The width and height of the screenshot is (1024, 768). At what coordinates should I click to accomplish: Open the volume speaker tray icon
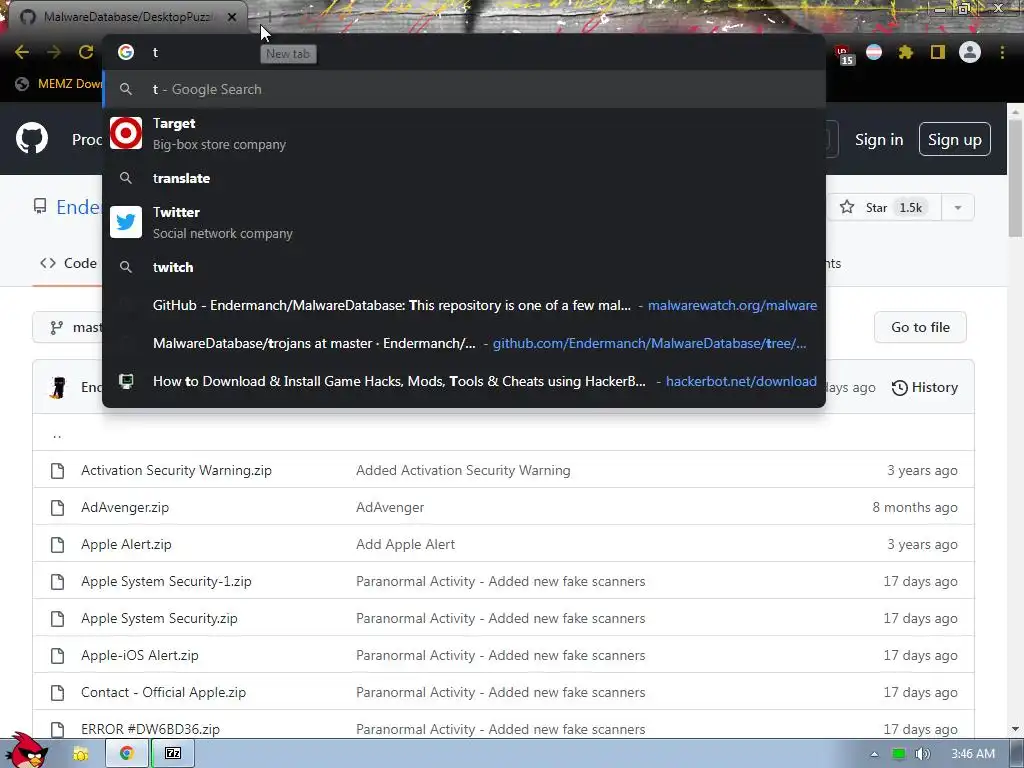pyautogui.click(x=922, y=754)
